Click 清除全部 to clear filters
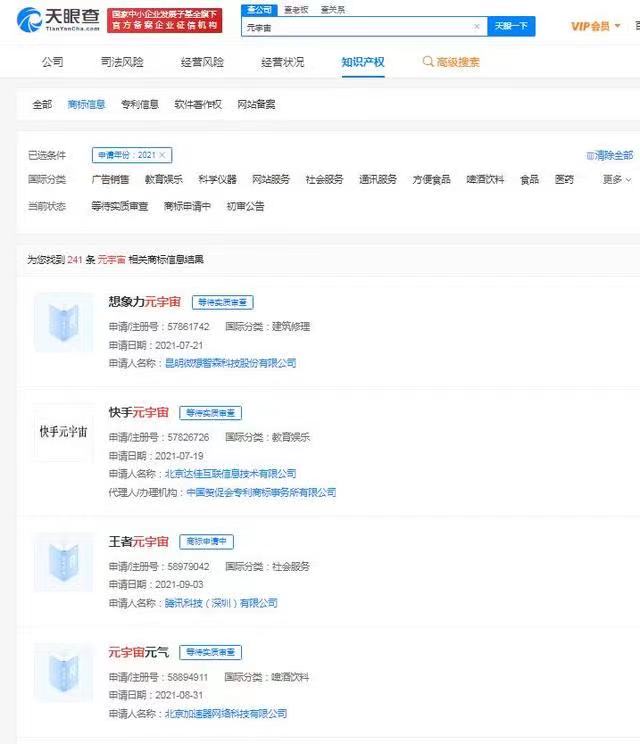Viewport: 640px width, 744px height. (x=610, y=155)
